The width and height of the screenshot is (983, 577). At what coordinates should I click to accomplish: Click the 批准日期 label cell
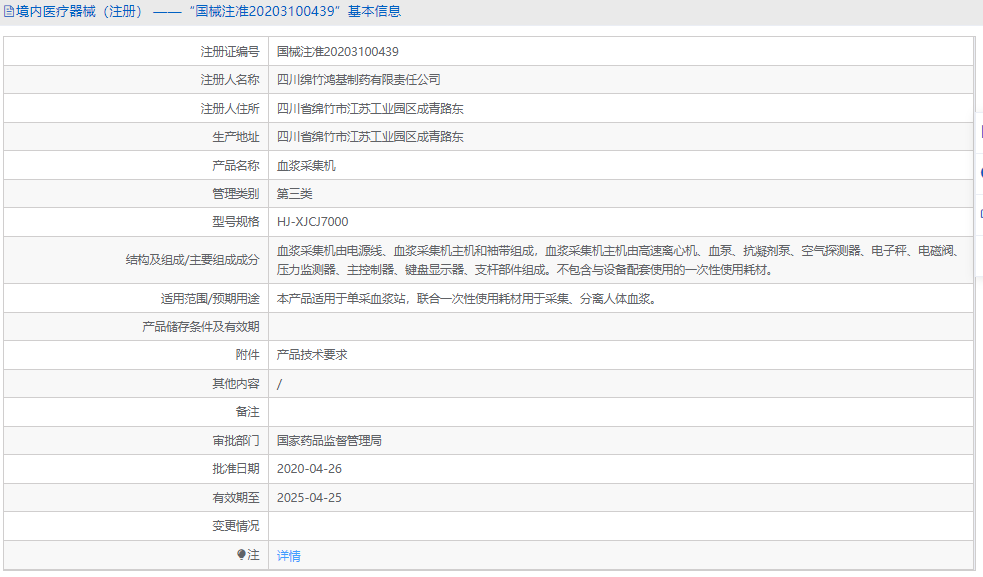point(136,469)
